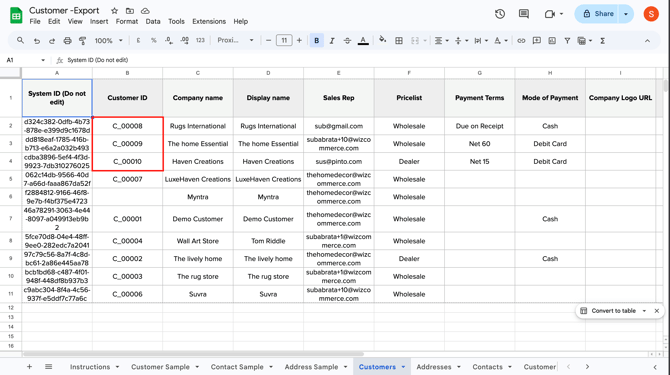Screen dimensions: 670x375
Task: Click the Borders icon
Action: click(399, 41)
